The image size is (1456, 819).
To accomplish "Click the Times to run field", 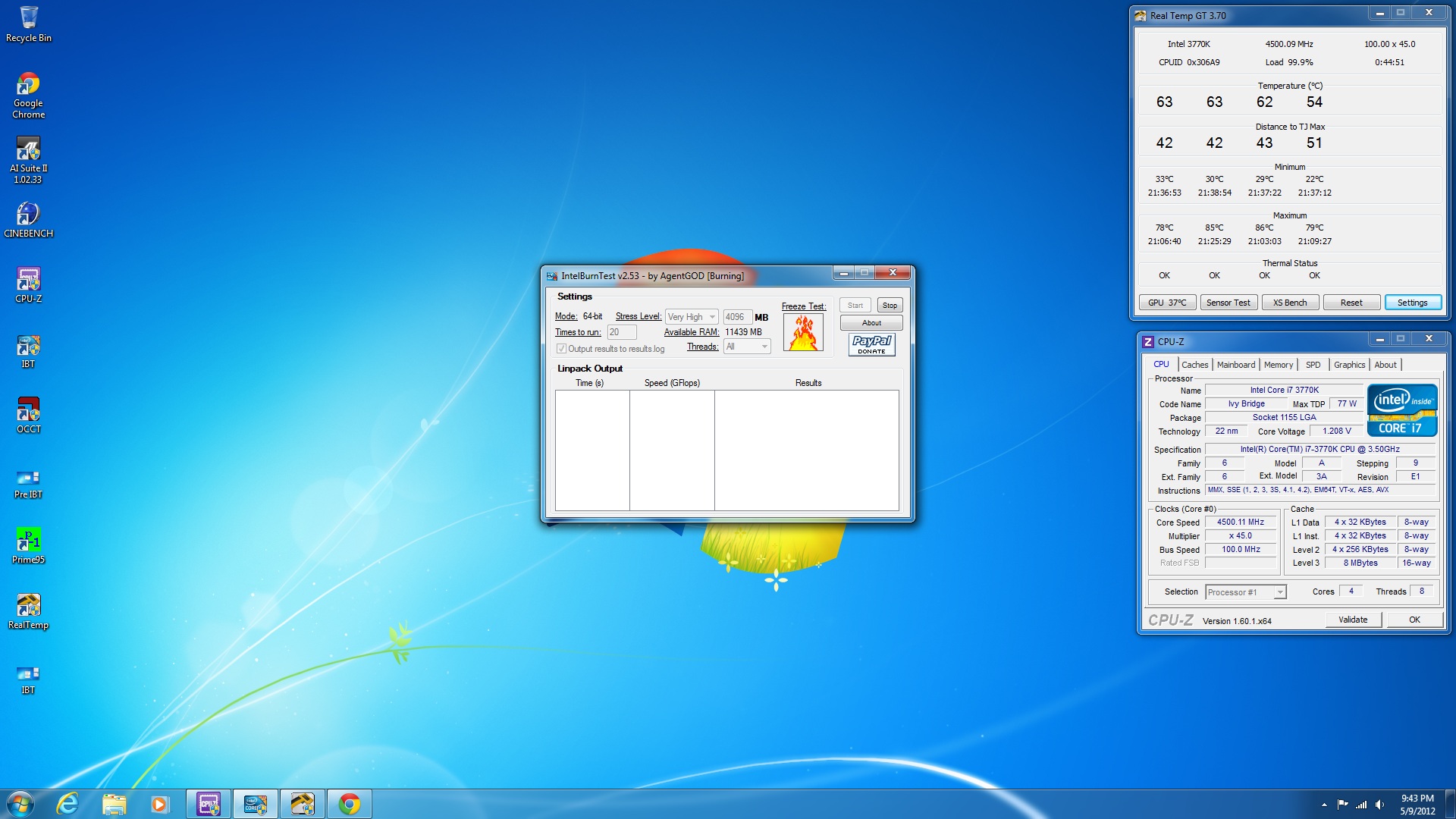I will 622,332.
